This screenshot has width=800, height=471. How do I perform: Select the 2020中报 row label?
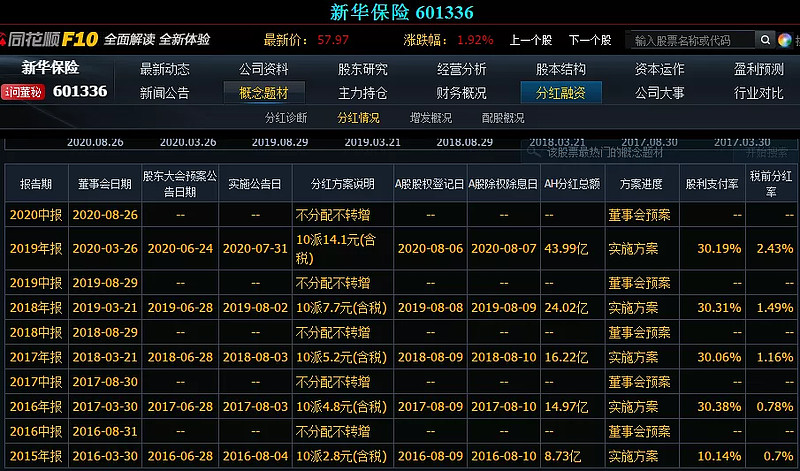point(36,215)
